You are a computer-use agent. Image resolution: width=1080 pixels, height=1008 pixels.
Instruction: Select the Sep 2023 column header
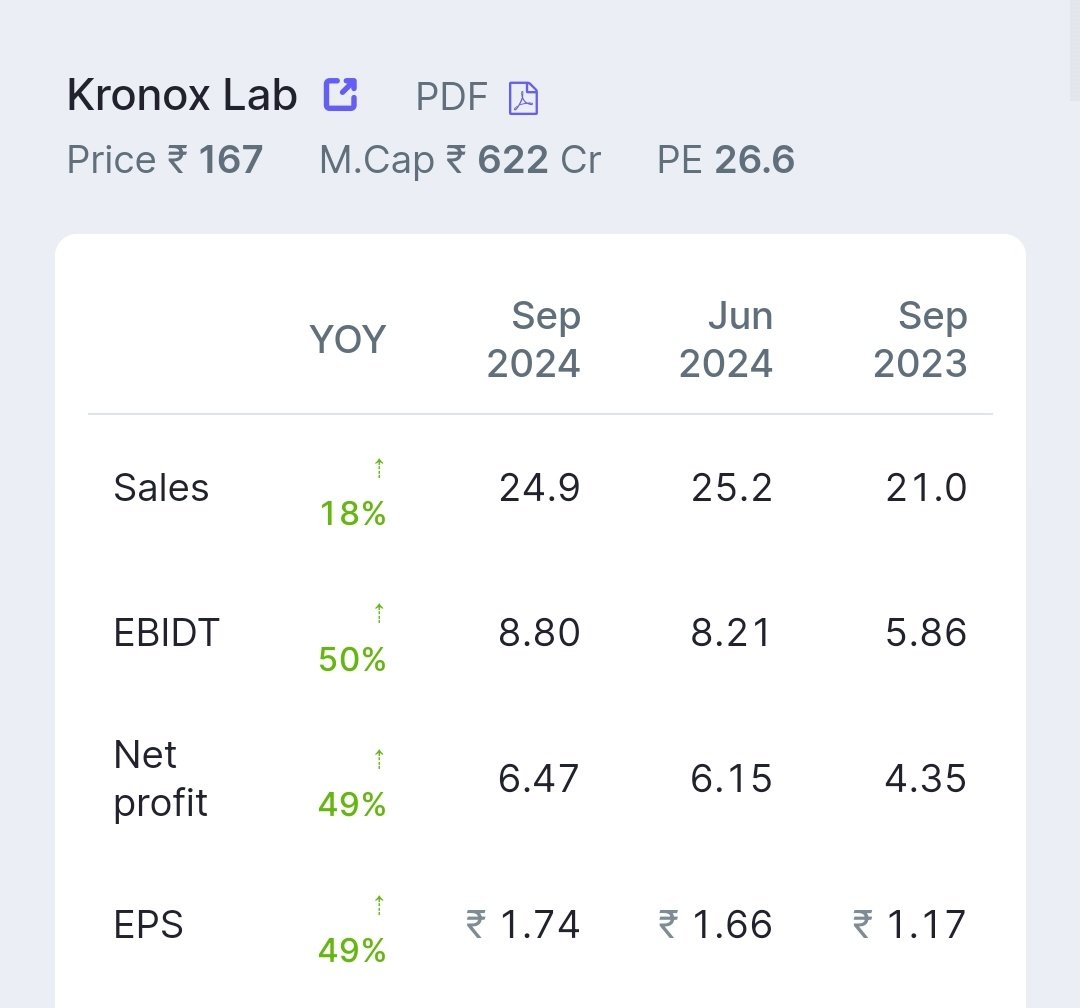(x=920, y=340)
